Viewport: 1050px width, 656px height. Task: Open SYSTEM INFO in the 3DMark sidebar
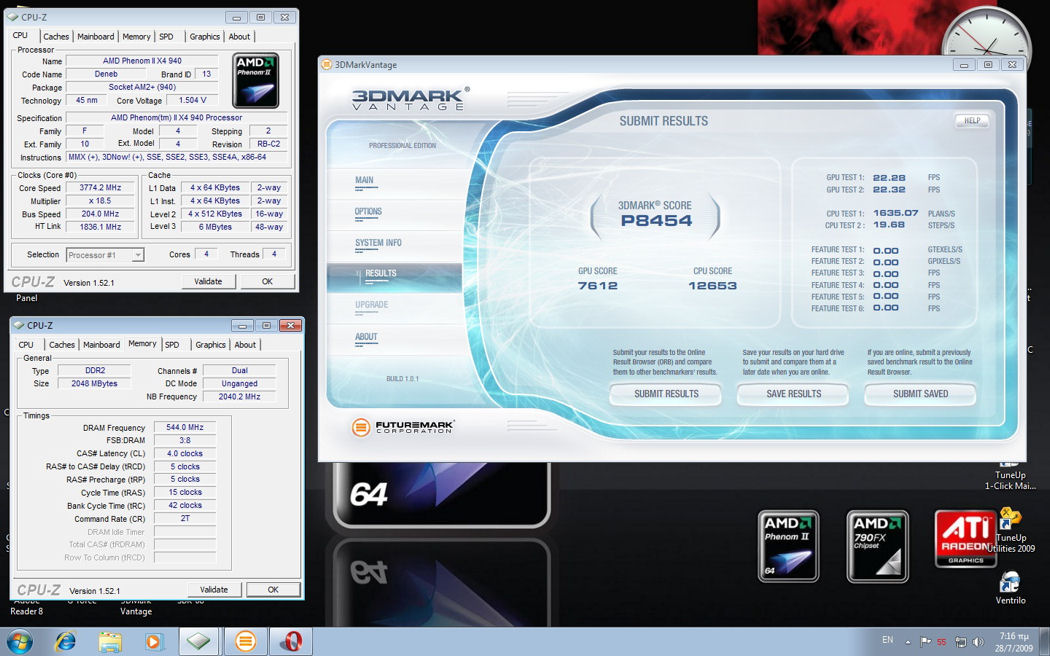pyautogui.click(x=378, y=243)
